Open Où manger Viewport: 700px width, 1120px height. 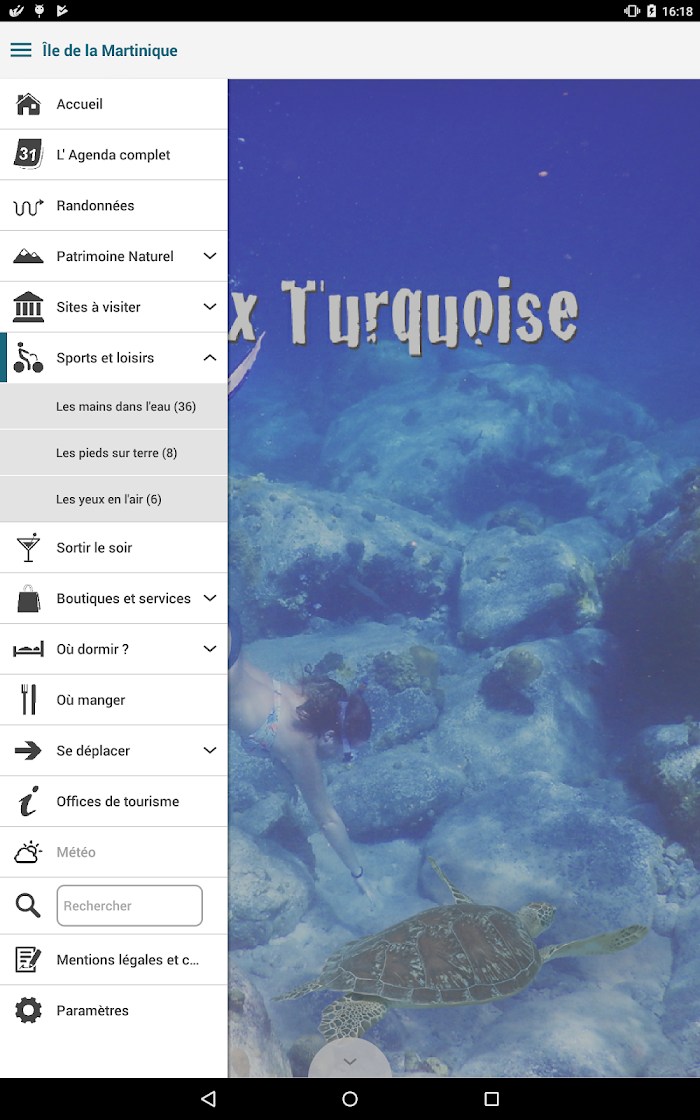click(114, 700)
